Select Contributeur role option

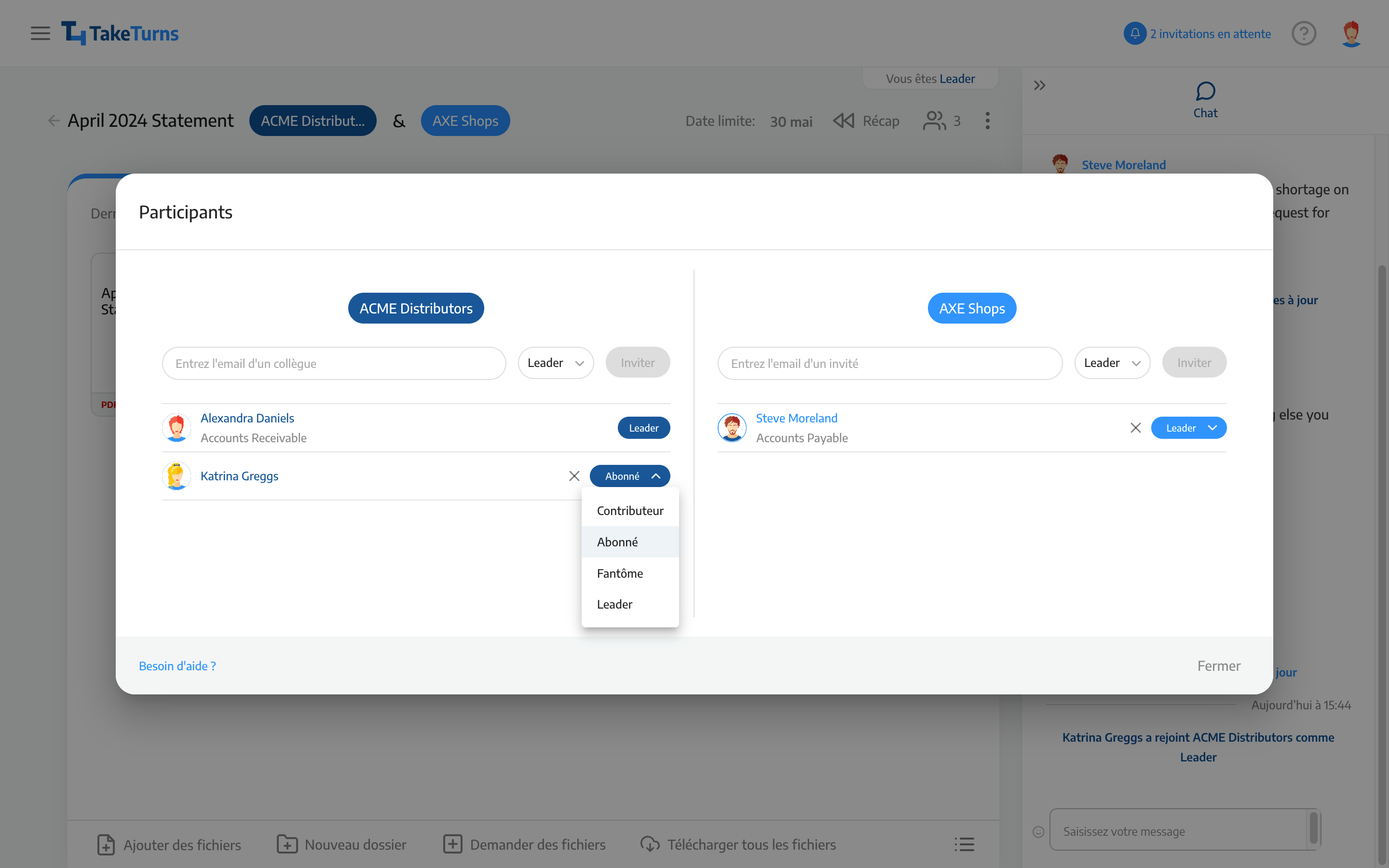tap(630, 510)
